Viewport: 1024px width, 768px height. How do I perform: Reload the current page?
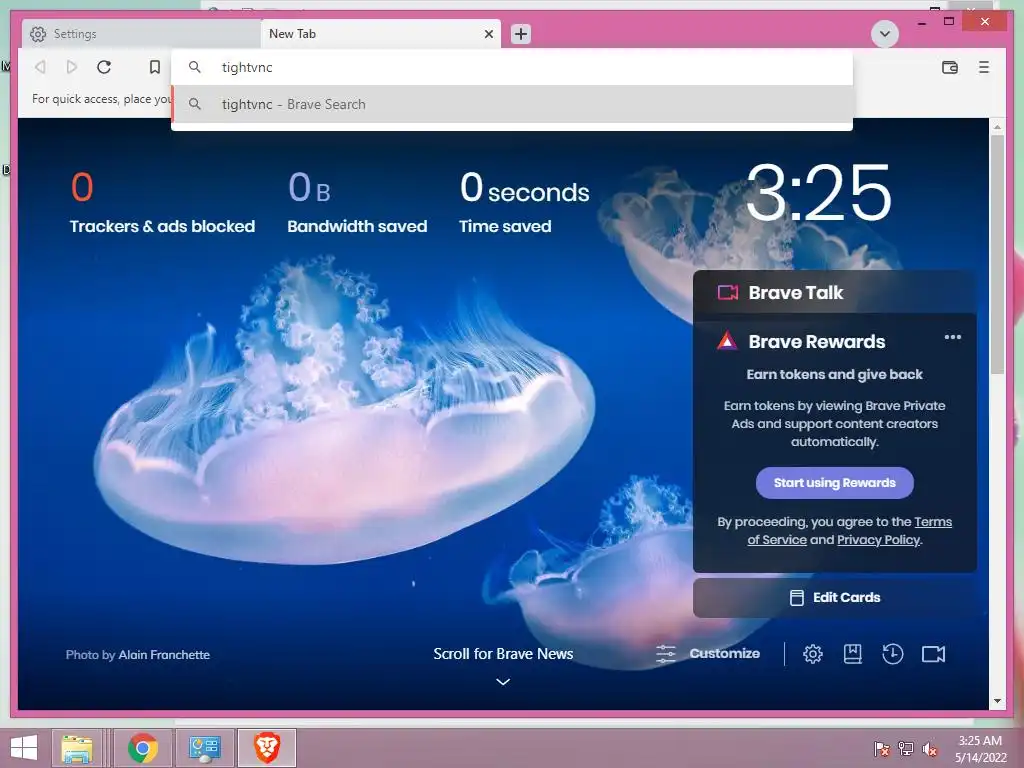pyautogui.click(x=104, y=67)
